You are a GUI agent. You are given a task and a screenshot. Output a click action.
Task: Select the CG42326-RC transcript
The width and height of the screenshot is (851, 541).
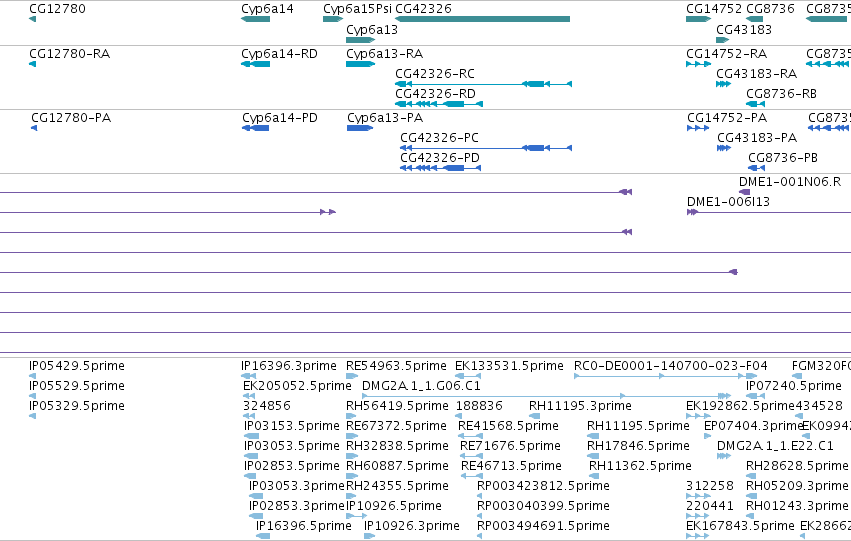pos(484,84)
